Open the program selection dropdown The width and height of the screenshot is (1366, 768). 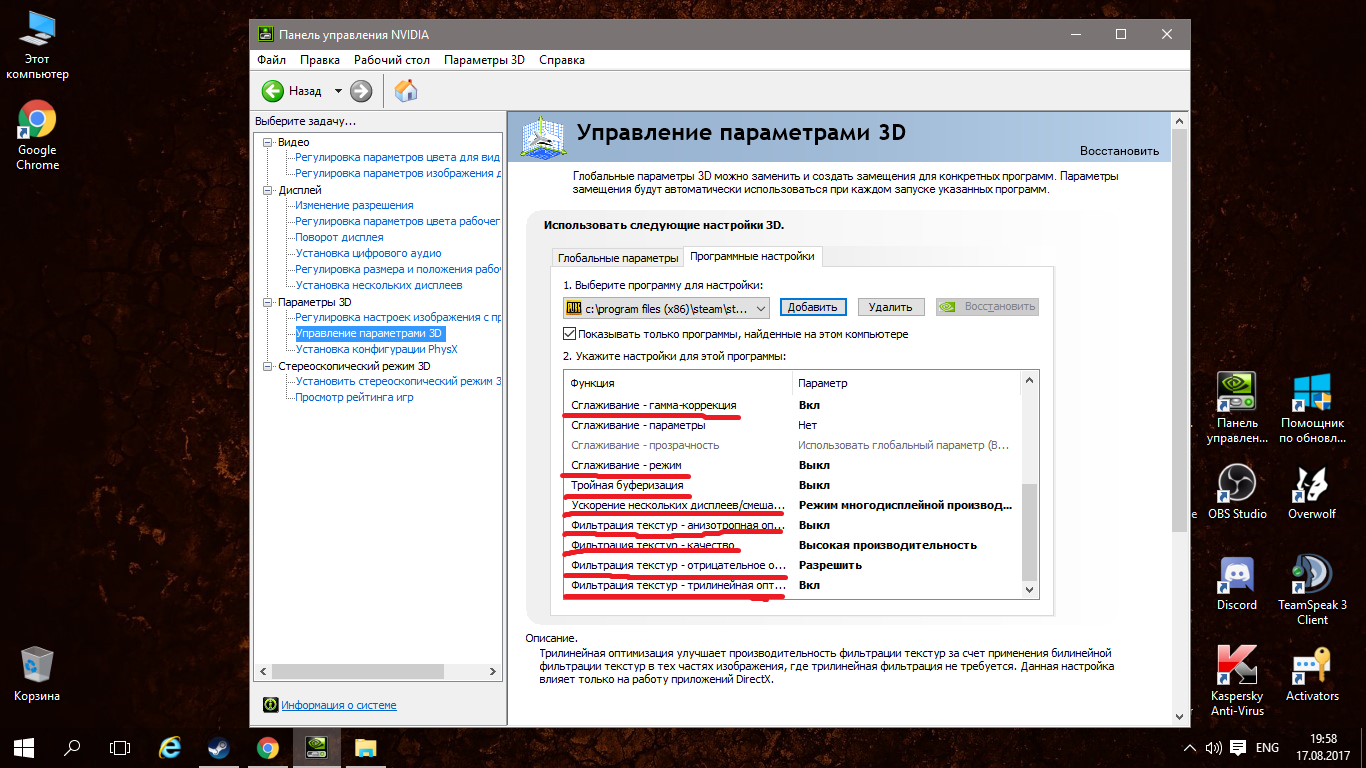[x=667, y=307]
